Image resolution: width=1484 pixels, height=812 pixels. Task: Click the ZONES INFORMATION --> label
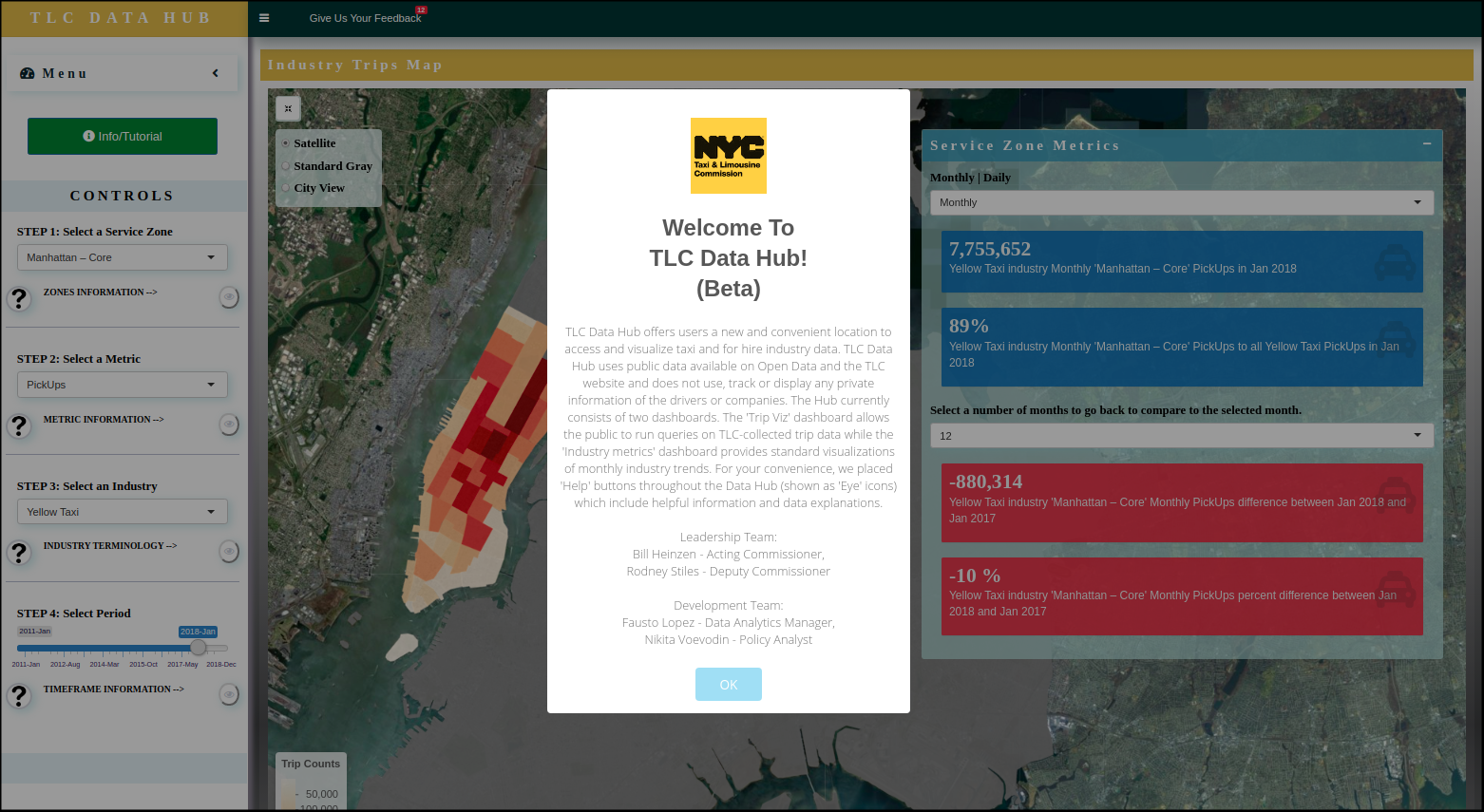point(100,293)
